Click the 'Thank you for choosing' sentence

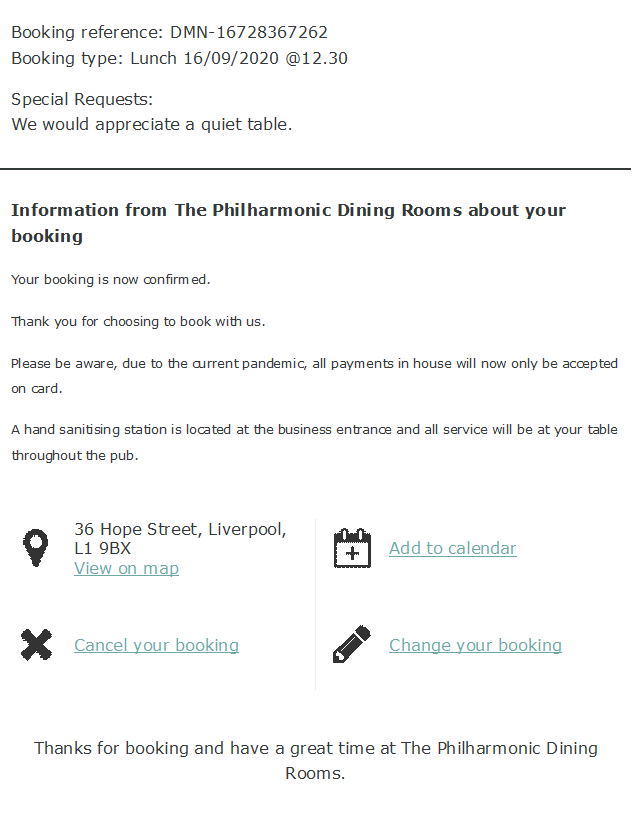pyautogui.click(x=138, y=321)
